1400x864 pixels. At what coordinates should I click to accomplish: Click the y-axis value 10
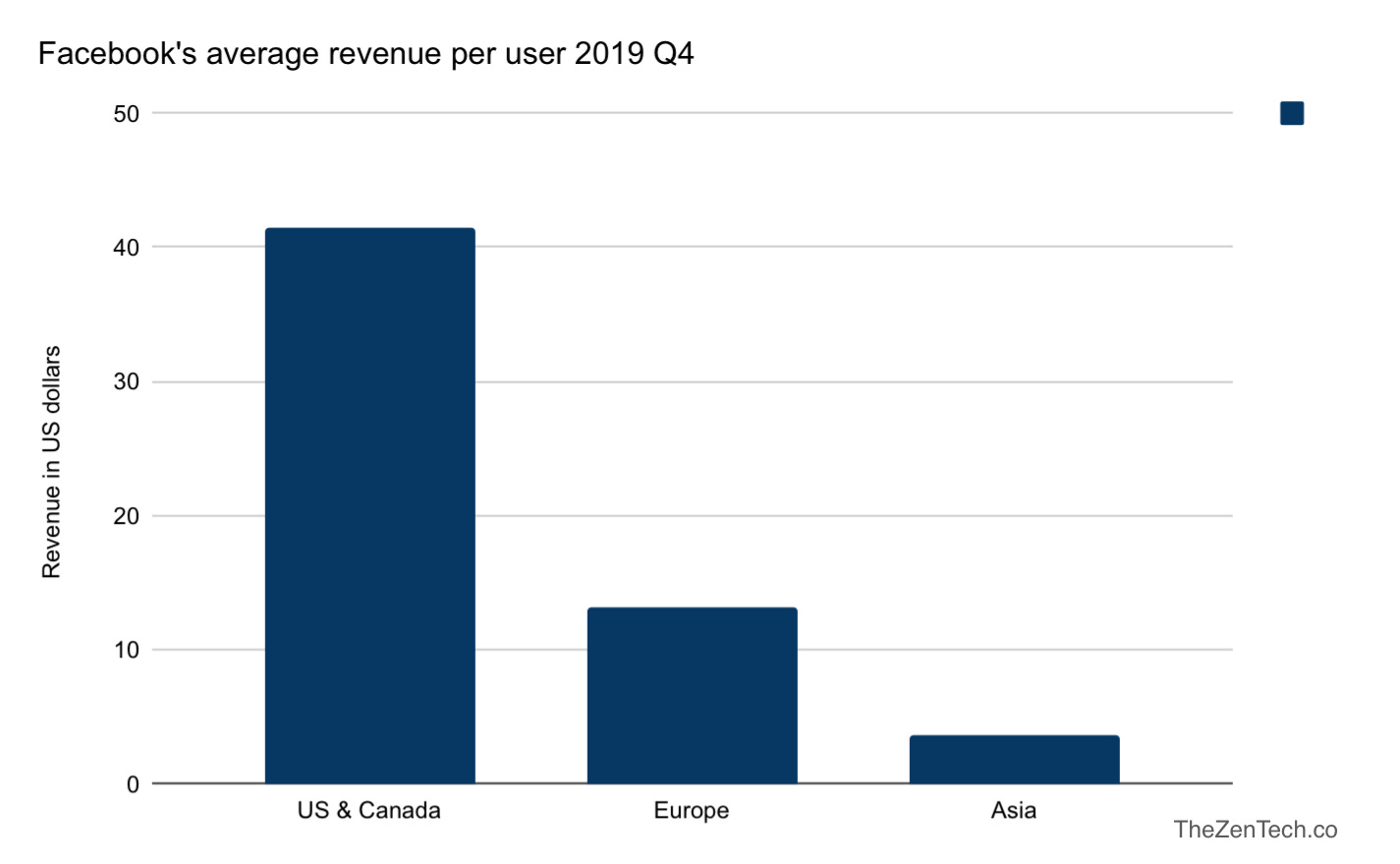pos(127,650)
